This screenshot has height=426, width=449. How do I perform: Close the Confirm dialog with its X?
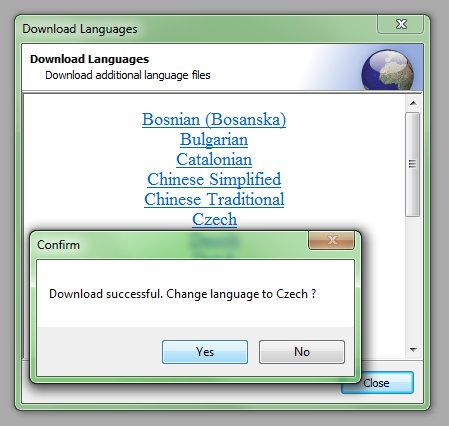click(x=332, y=240)
